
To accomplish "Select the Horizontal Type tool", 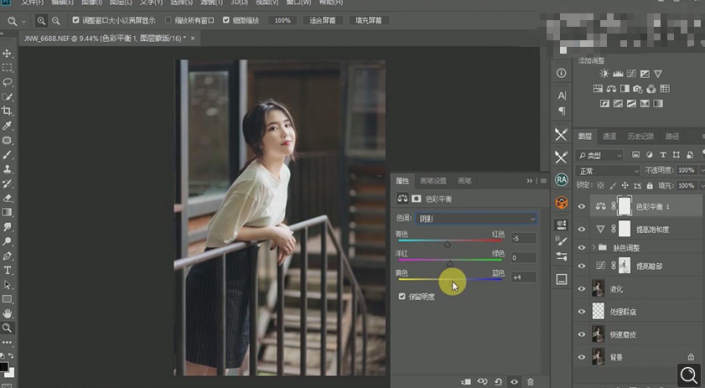I will coord(7,270).
